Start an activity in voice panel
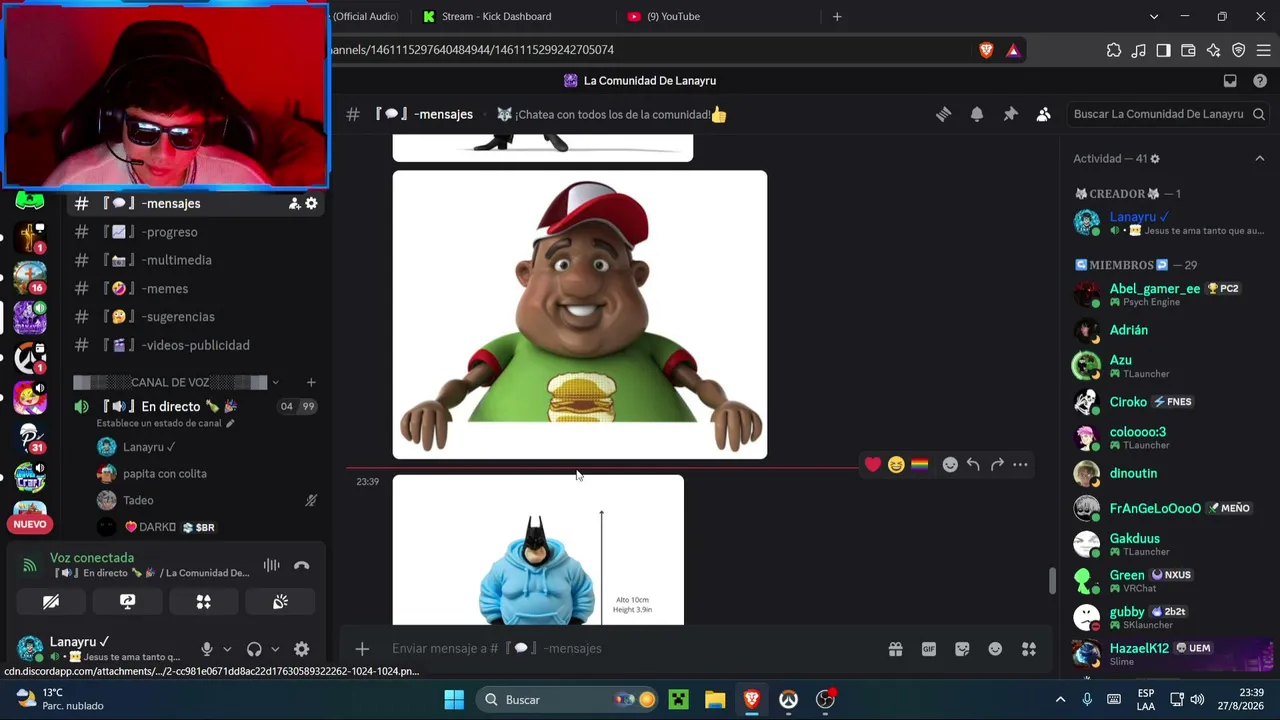This screenshot has height=720, width=1280. (x=204, y=601)
